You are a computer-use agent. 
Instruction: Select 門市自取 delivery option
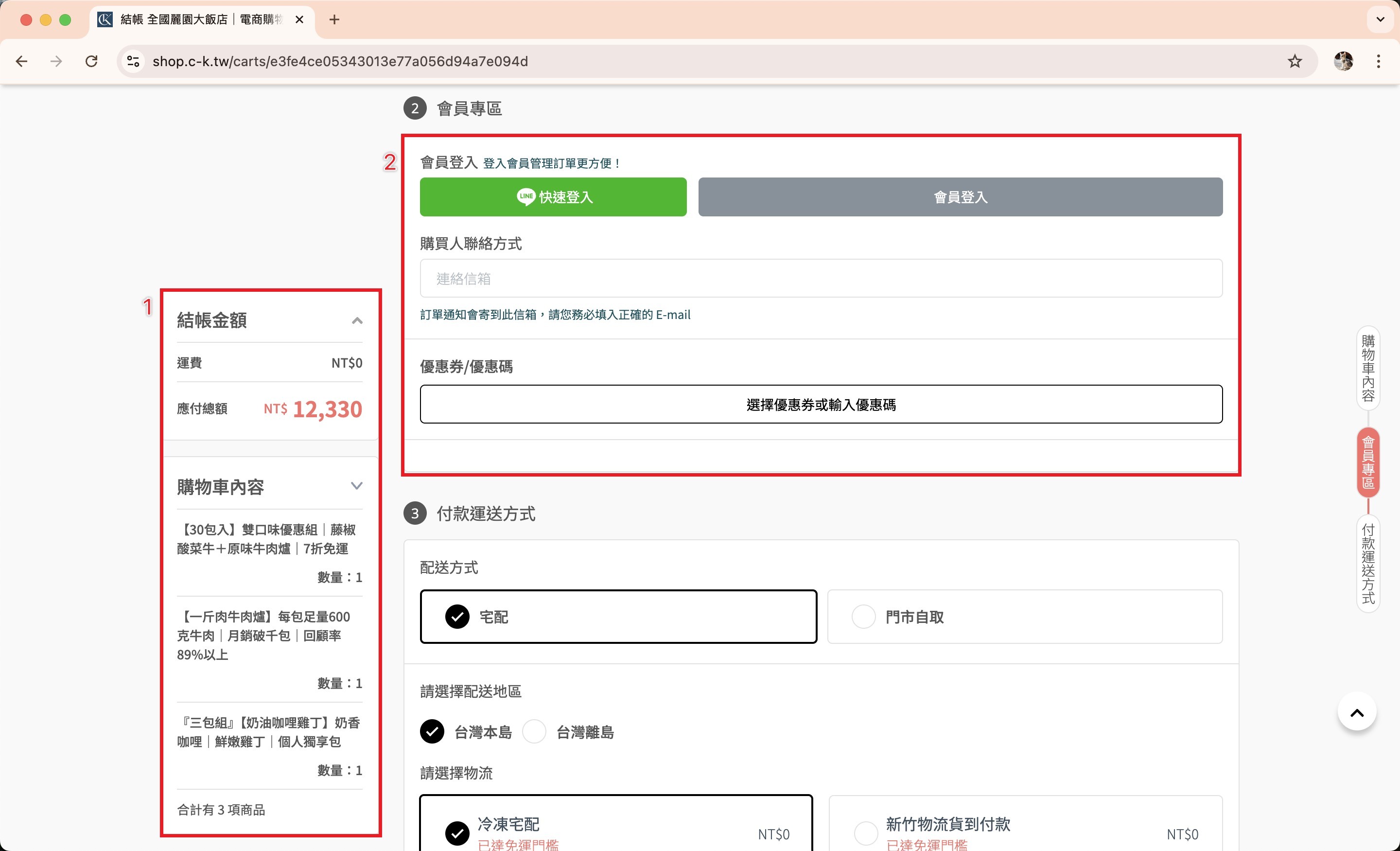[1024, 616]
